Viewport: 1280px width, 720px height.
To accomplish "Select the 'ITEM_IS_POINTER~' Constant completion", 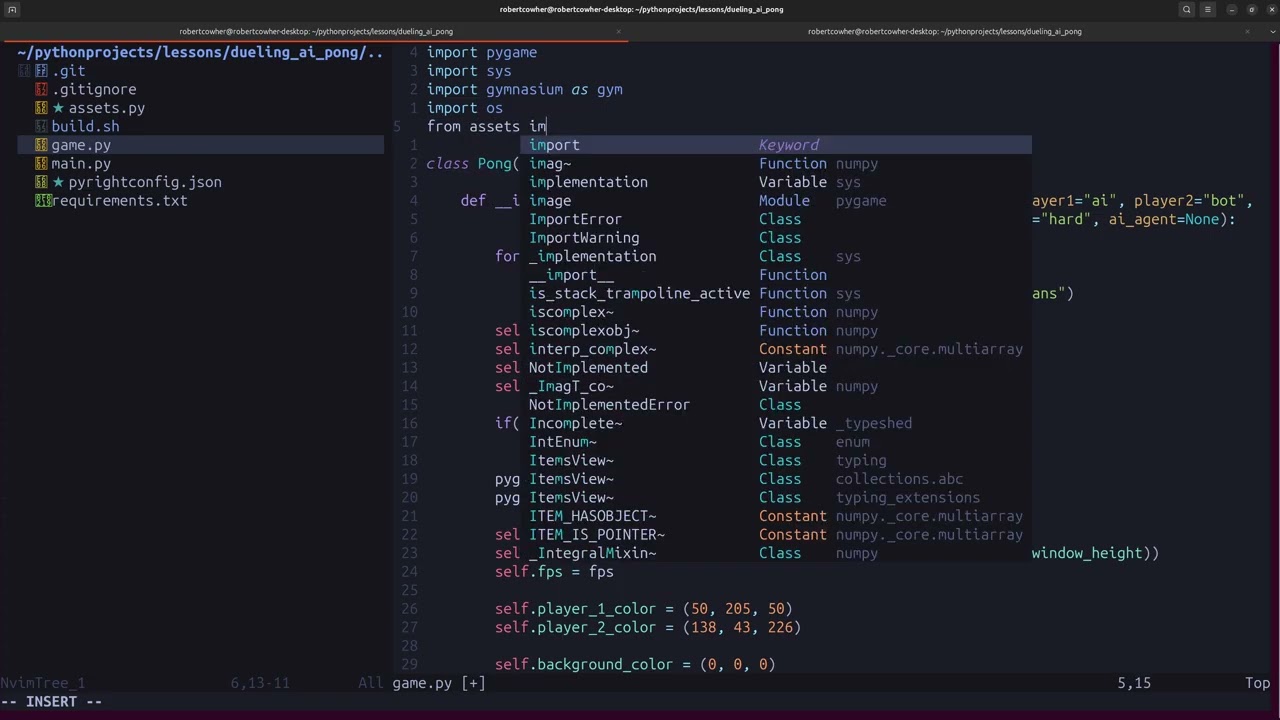I will 775,533.
